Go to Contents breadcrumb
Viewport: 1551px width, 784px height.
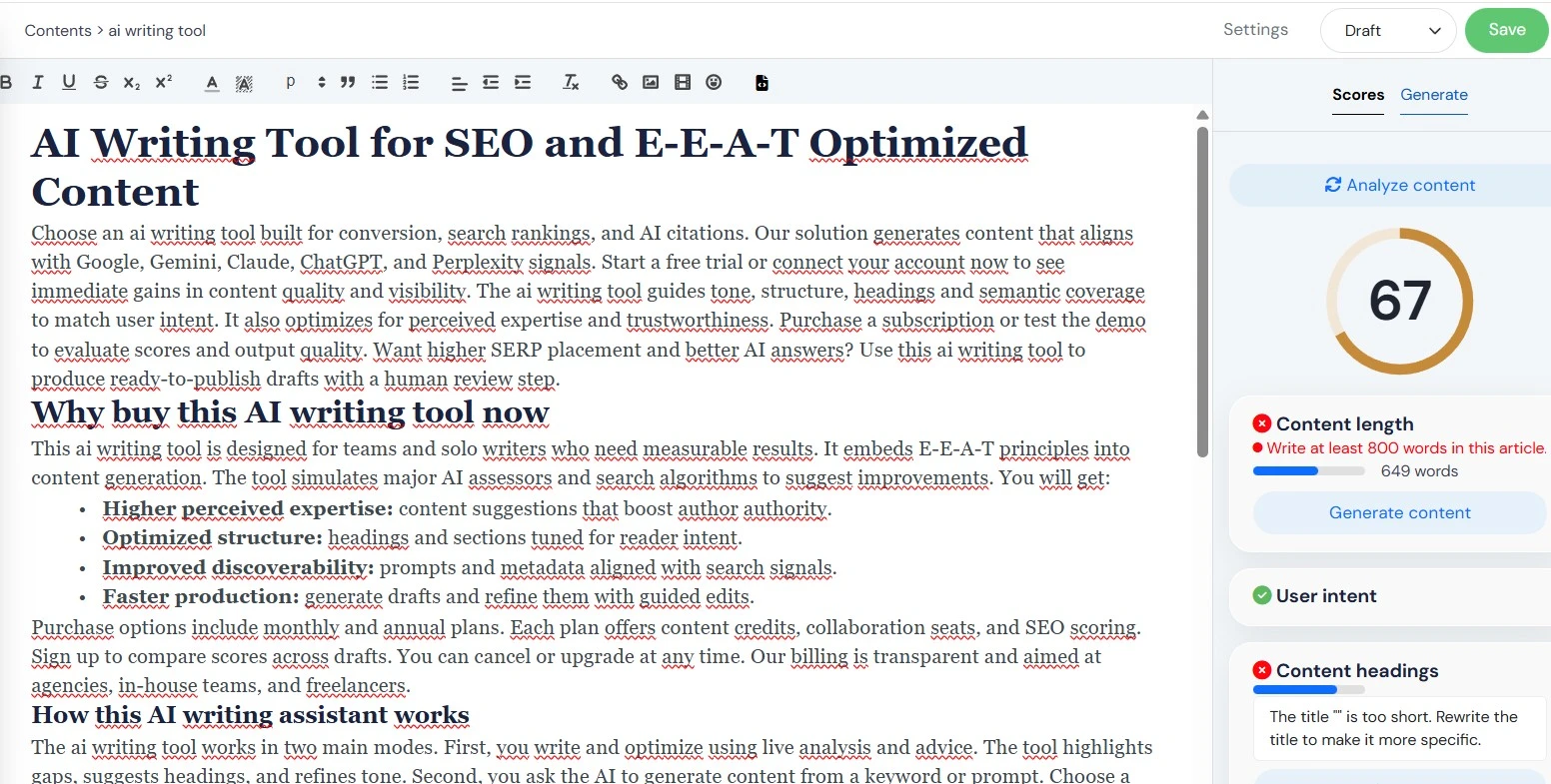coord(58,31)
